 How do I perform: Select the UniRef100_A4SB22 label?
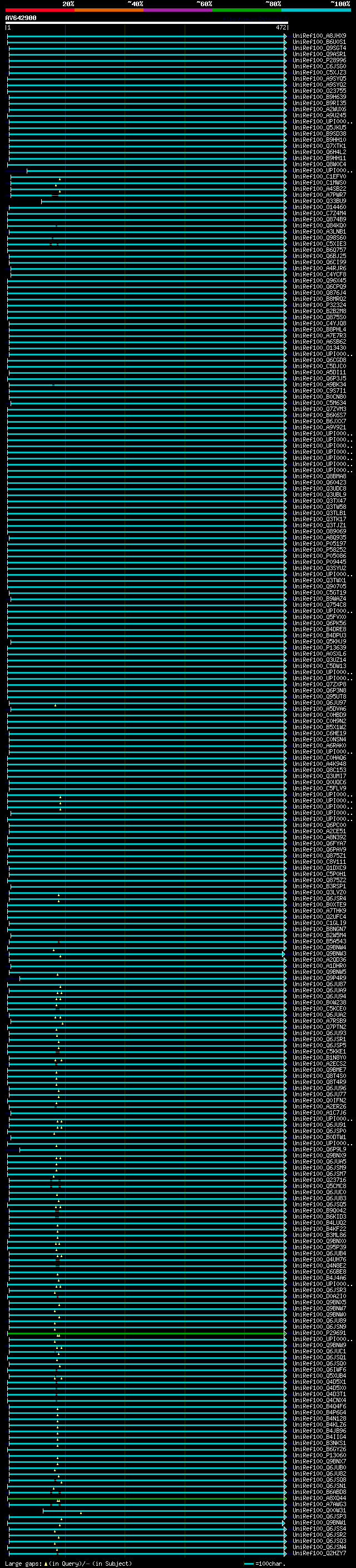point(319,189)
